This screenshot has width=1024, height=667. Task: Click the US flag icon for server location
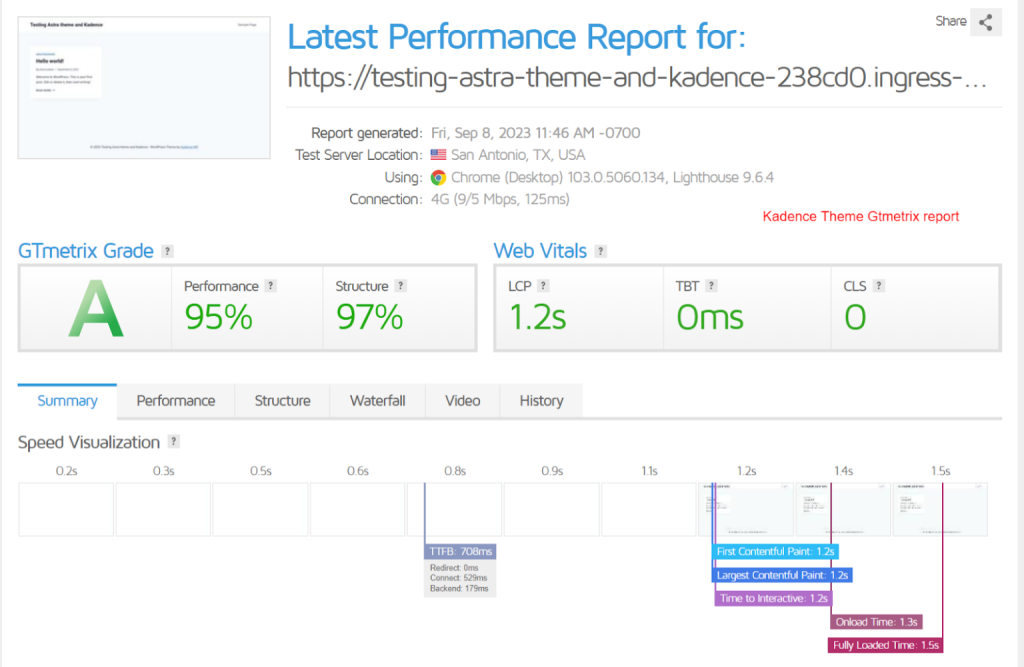pyautogui.click(x=436, y=155)
